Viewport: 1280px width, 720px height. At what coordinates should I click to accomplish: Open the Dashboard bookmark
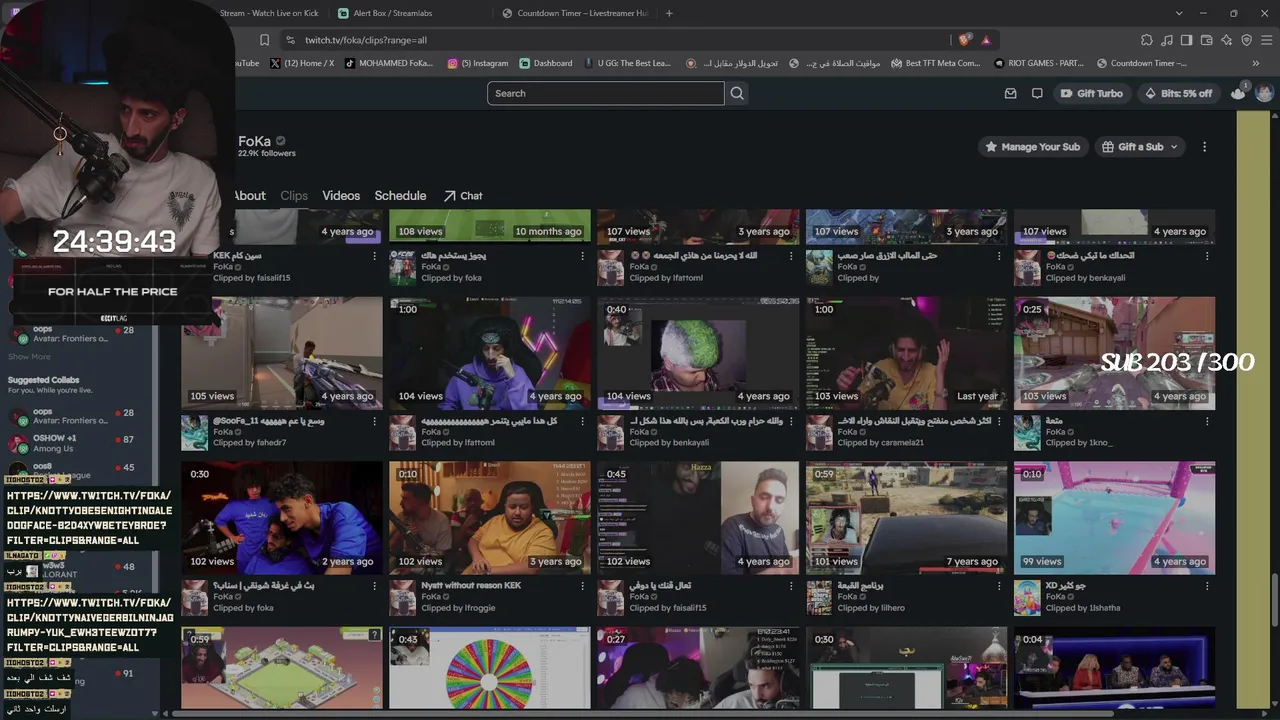click(x=546, y=63)
